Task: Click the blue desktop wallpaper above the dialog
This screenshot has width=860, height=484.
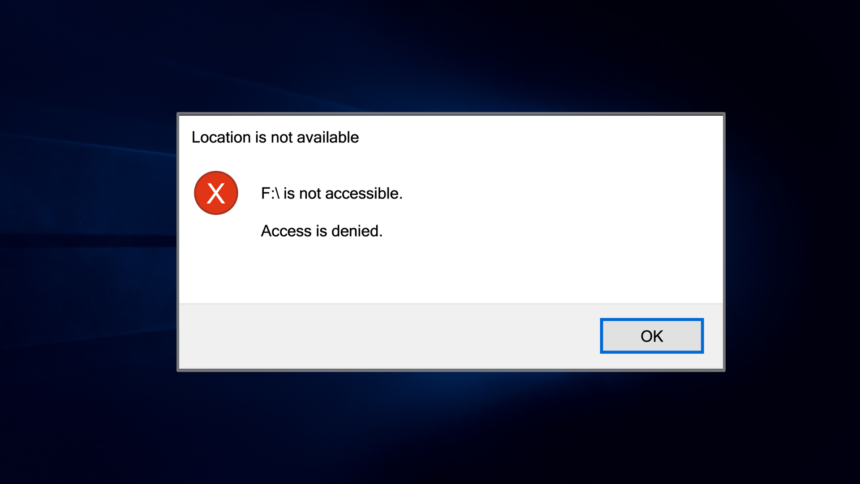Action: pyautogui.click(x=430, y=55)
